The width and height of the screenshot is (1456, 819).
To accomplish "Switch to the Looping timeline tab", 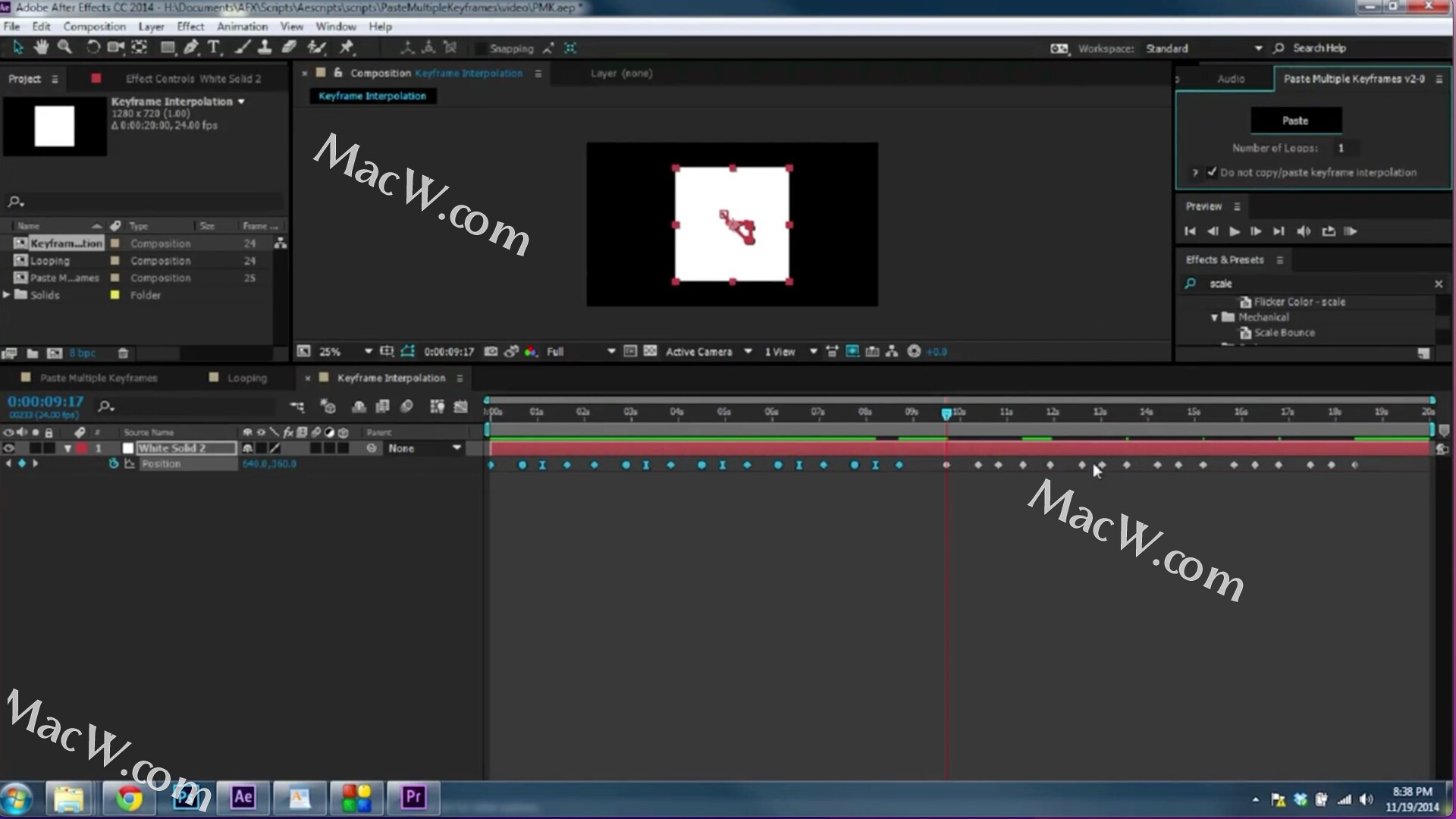I will (247, 378).
